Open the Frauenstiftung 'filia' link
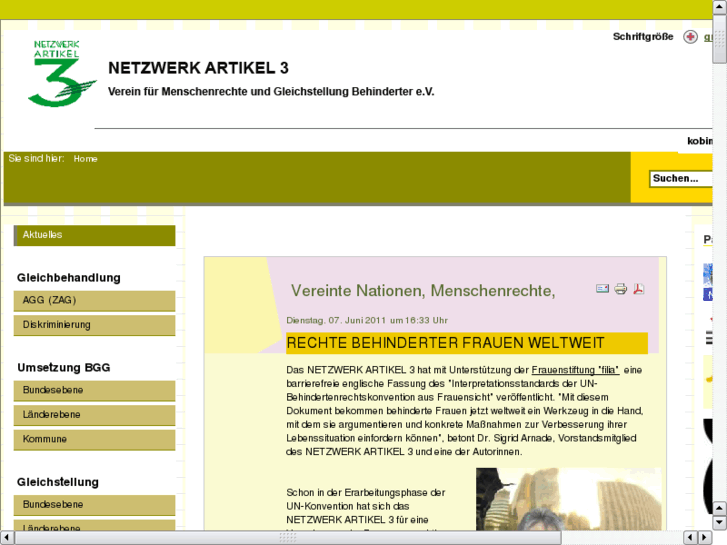 (575, 370)
